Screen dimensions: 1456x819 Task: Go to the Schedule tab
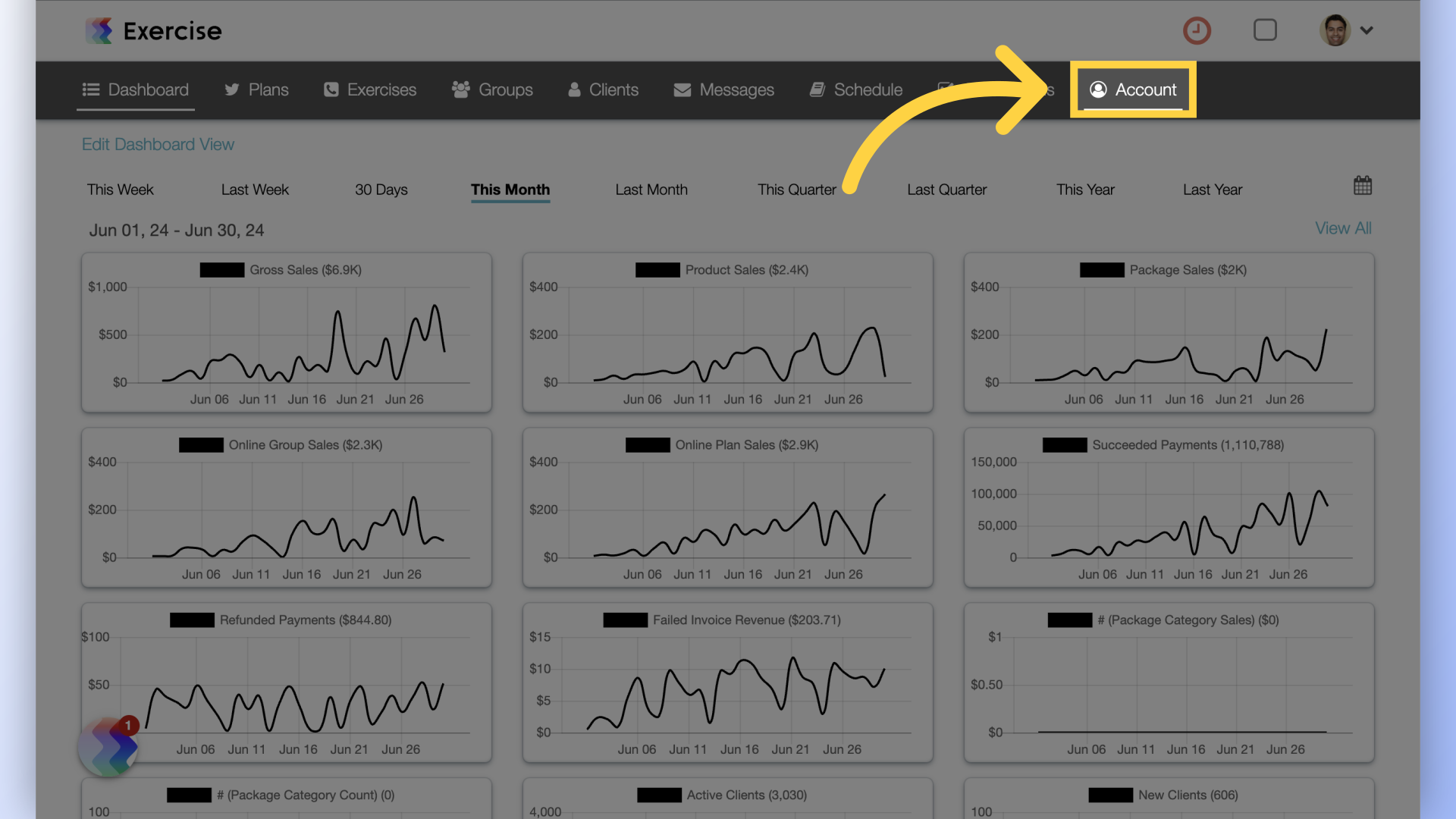856,89
